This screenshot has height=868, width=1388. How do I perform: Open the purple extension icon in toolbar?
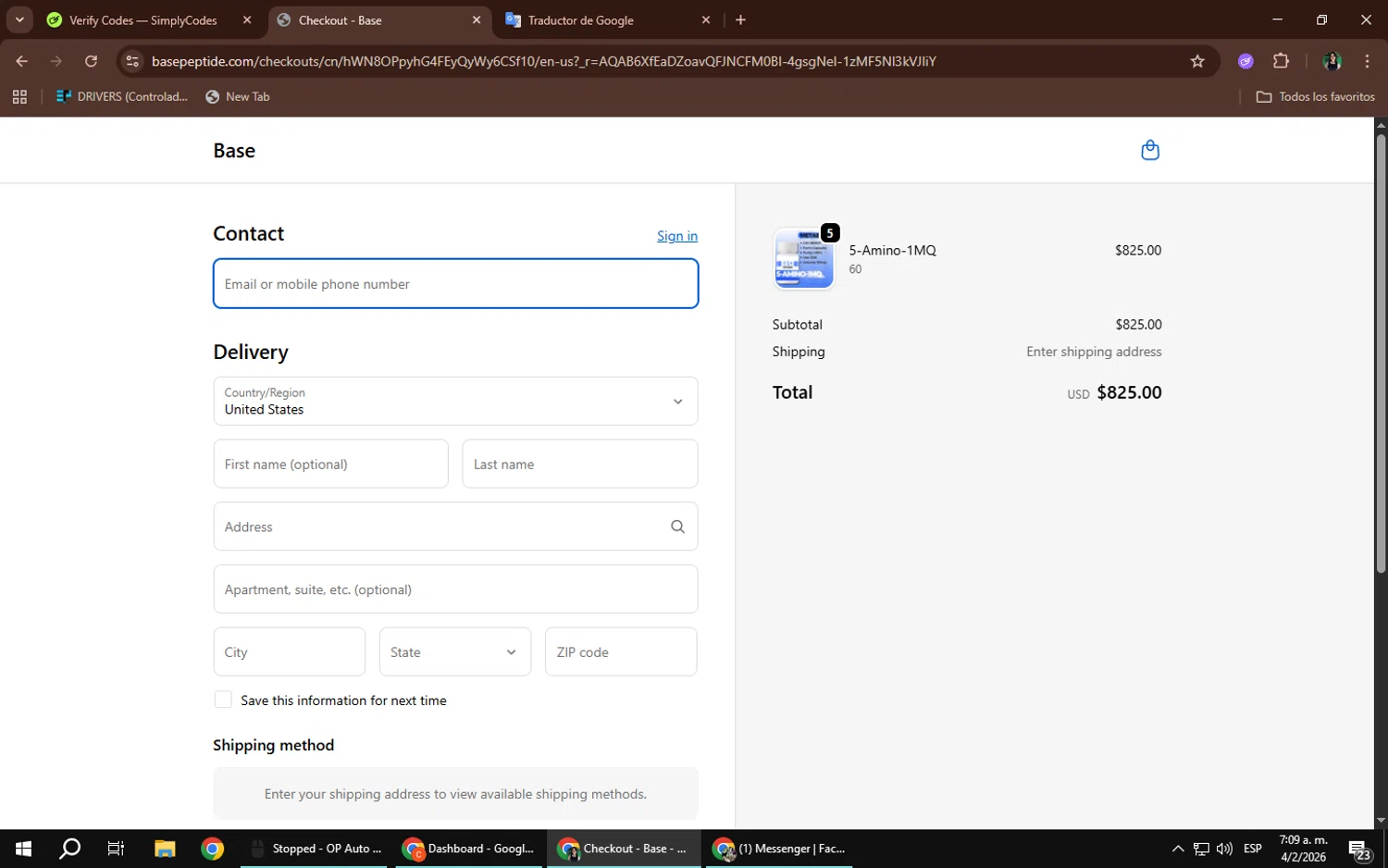coord(1245,61)
